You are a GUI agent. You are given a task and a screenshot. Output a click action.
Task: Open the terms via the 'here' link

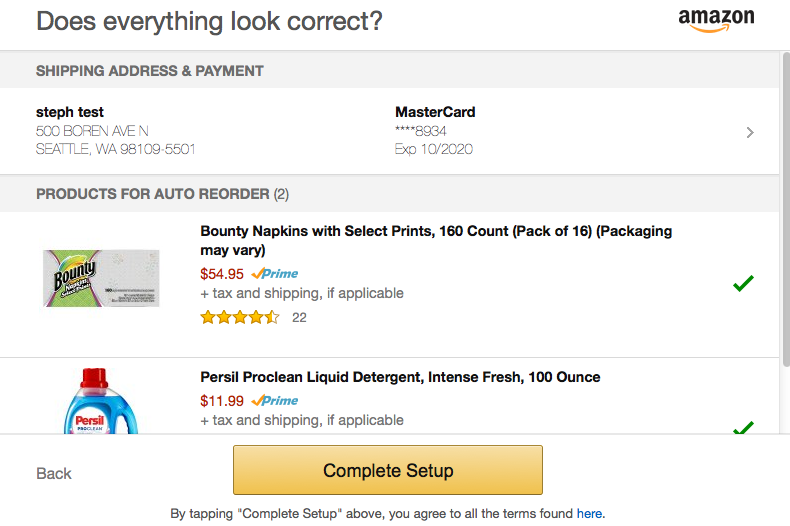[x=589, y=513]
